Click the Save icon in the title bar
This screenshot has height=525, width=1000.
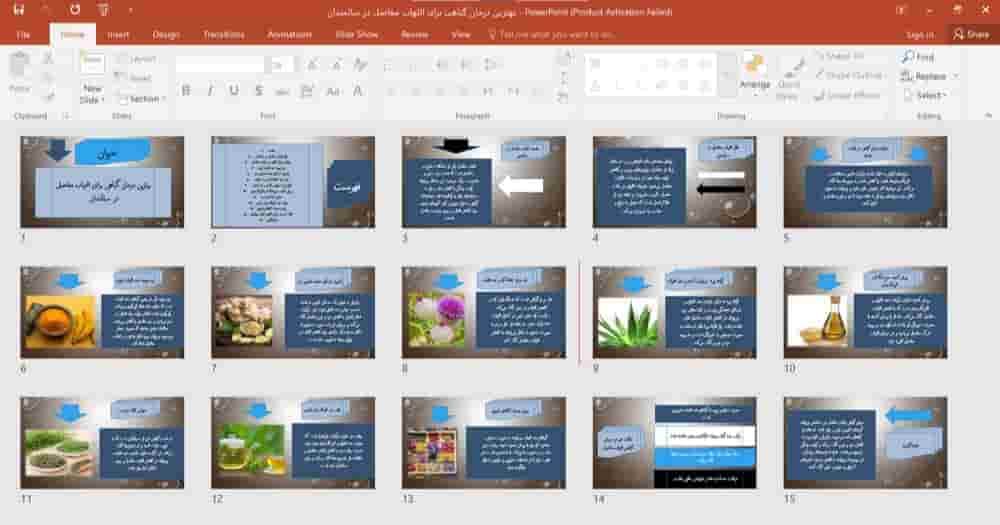(18, 10)
